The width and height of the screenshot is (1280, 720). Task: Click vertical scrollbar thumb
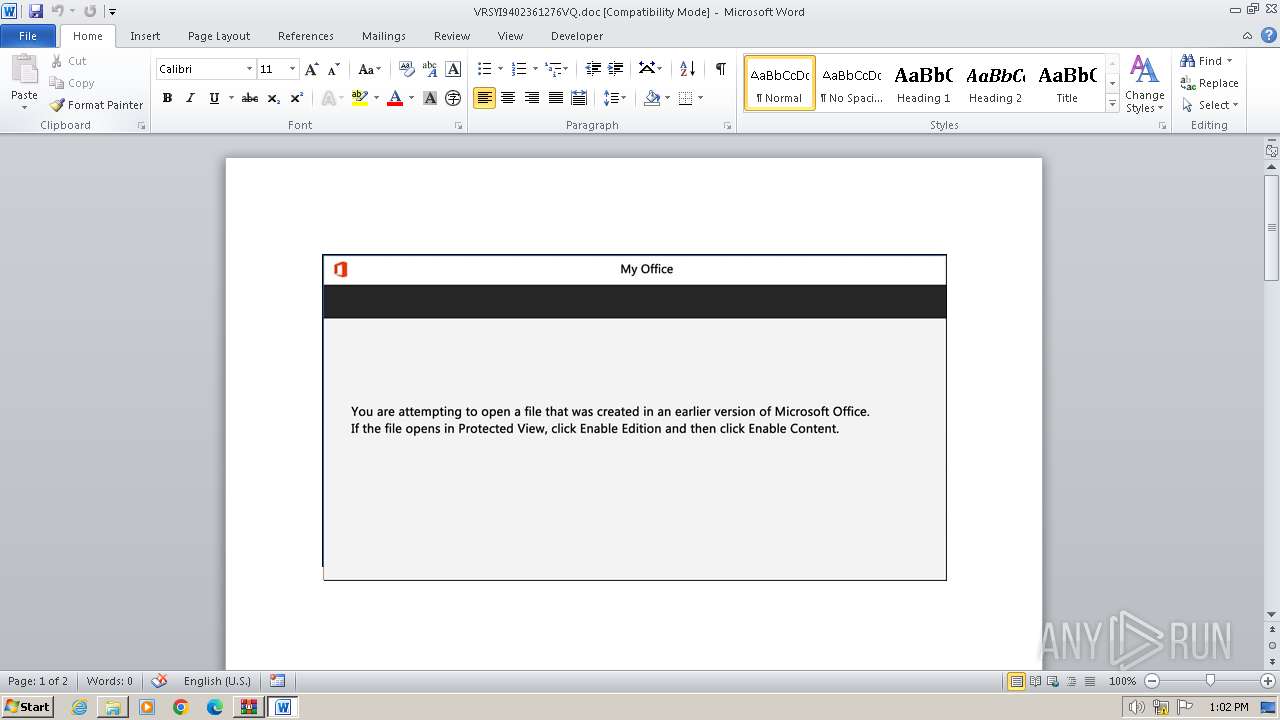1271,228
